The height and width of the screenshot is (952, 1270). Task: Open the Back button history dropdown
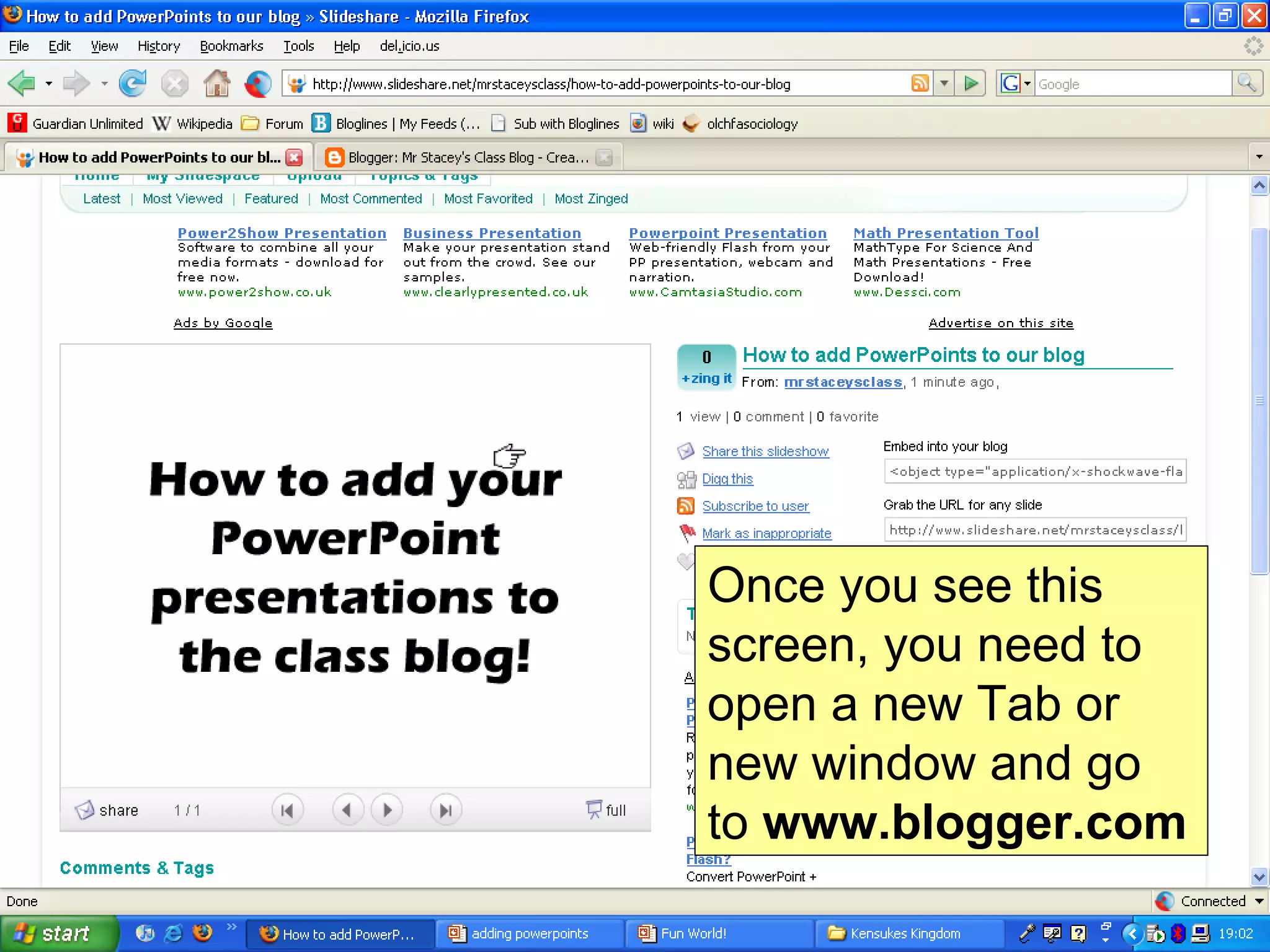tap(48, 83)
